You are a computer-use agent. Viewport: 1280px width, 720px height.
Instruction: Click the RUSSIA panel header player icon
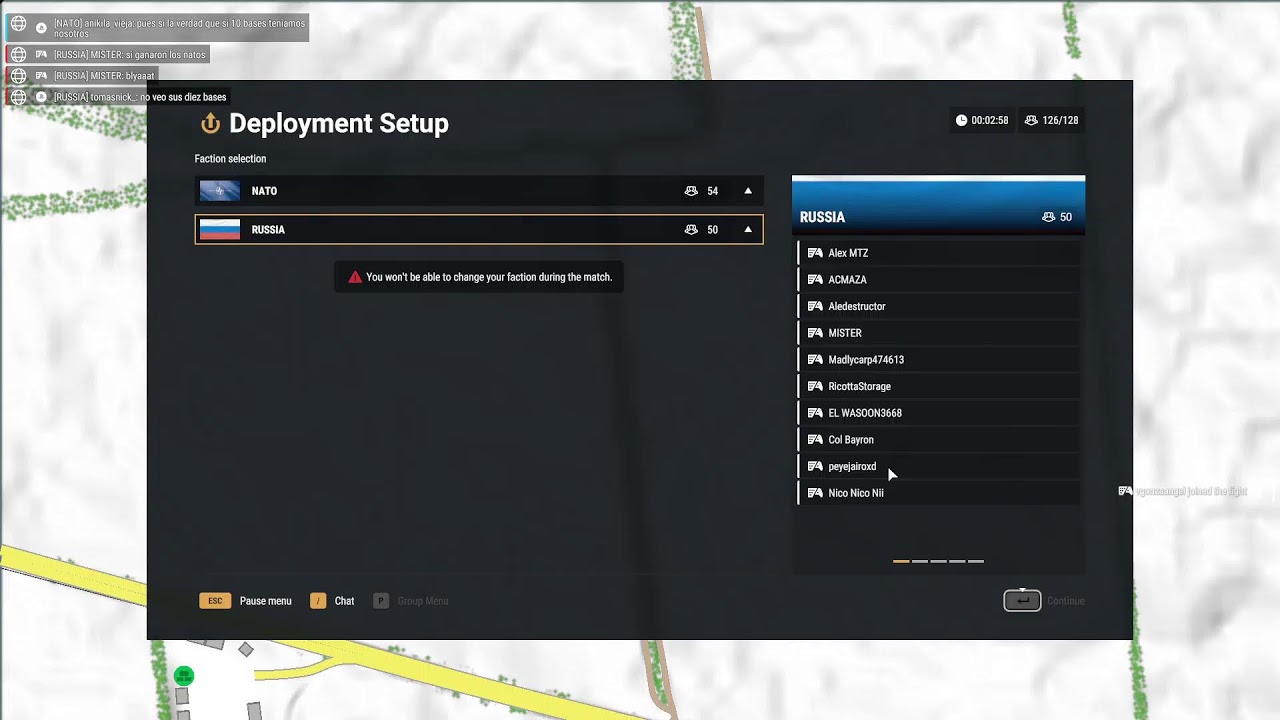click(x=1048, y=217)
